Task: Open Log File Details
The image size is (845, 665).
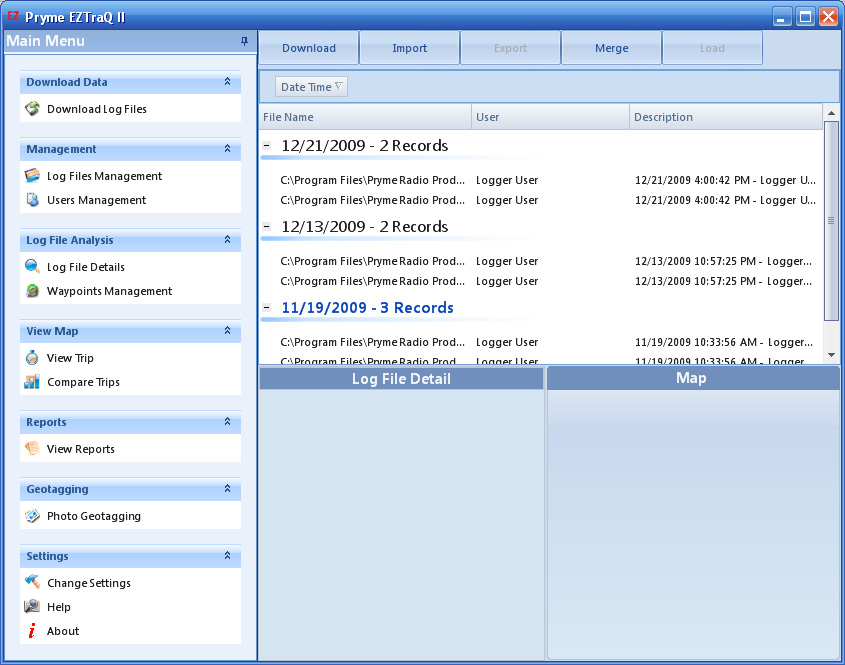Action: click(x=86, y=267)
